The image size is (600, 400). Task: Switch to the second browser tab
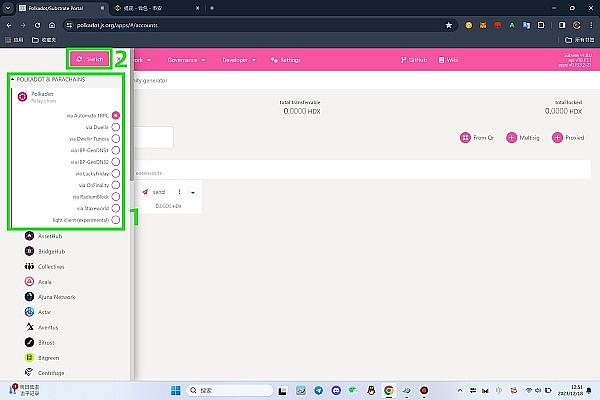click(157, 8)
